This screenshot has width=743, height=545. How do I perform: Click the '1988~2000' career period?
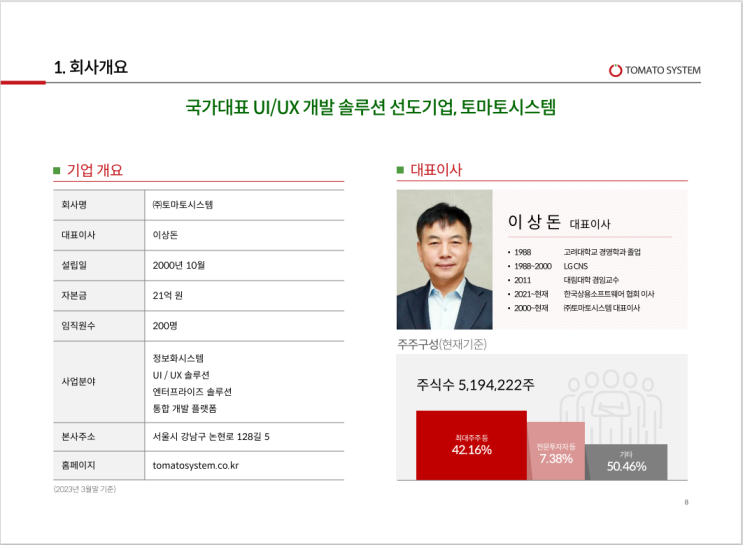pyautogui.click(x=533, y=266)
